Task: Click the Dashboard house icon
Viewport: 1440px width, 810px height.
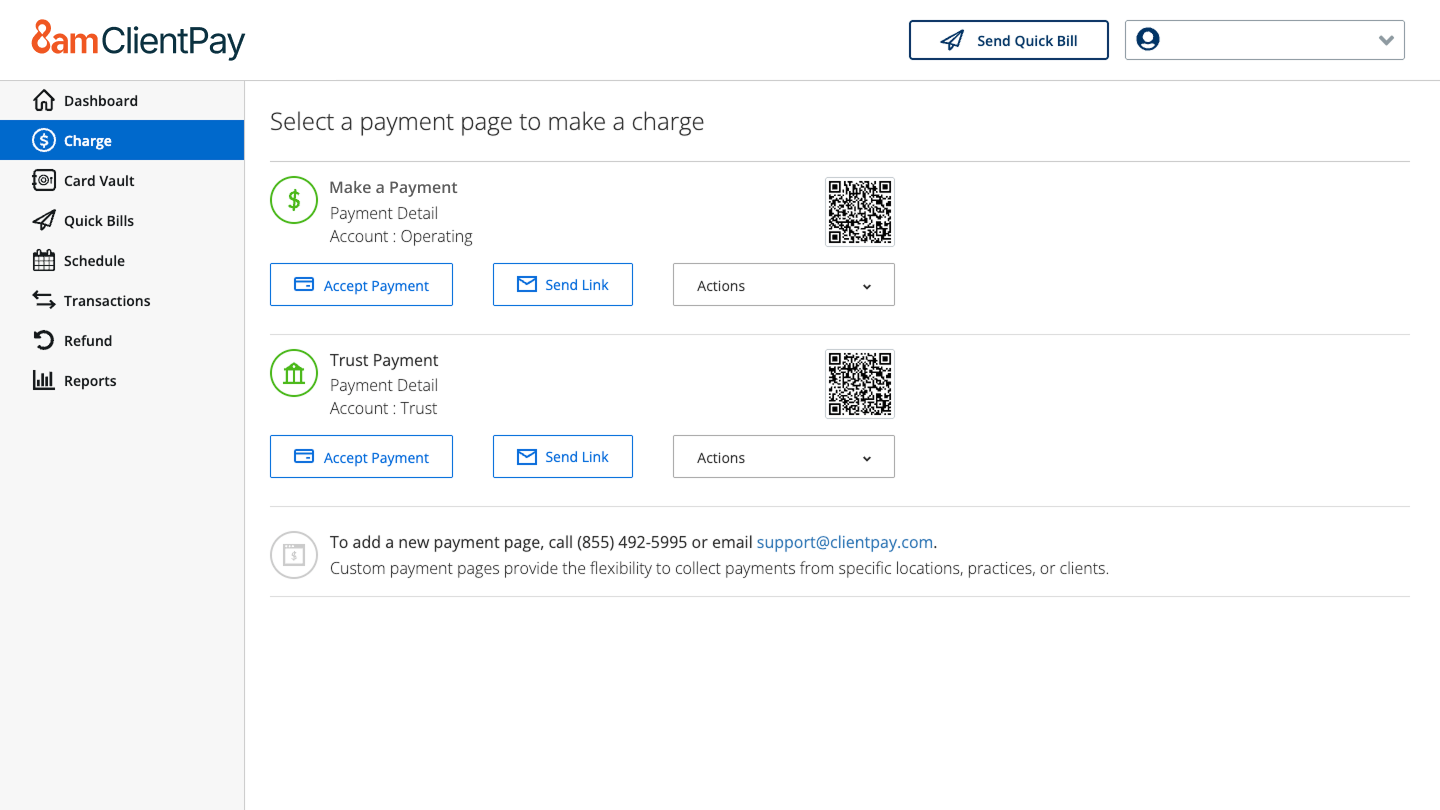Action: click(x=44, y=101)
